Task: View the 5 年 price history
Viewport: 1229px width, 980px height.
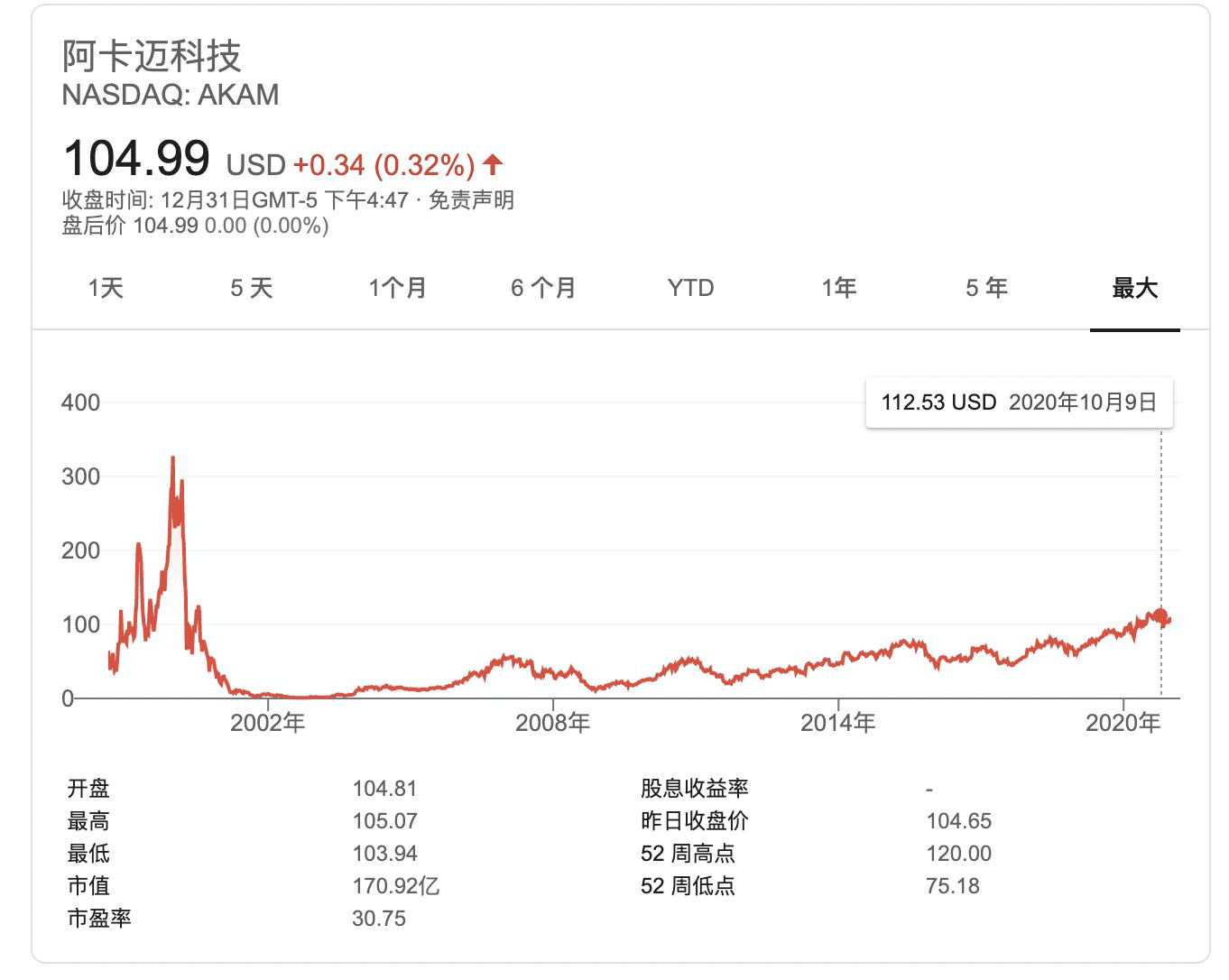Action: 986,288
